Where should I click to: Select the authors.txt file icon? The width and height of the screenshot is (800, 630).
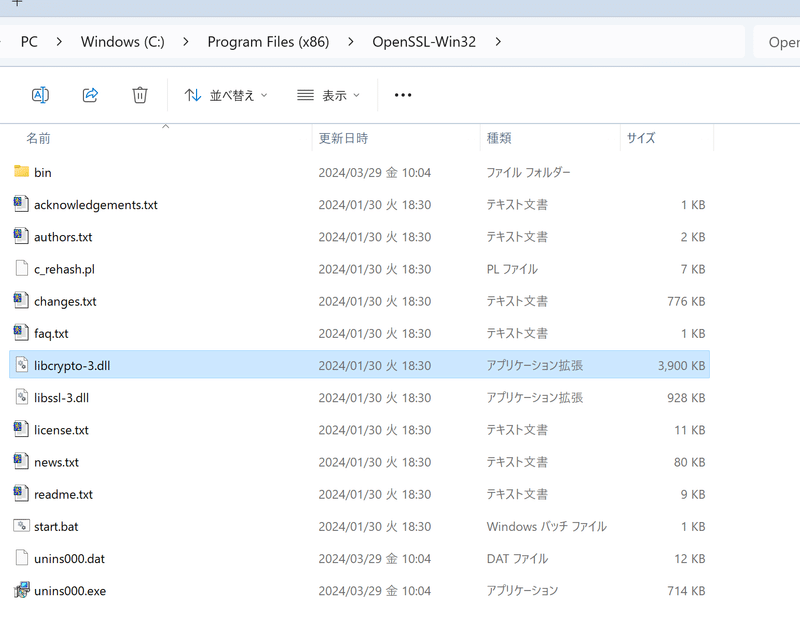[x=21, y=236]
